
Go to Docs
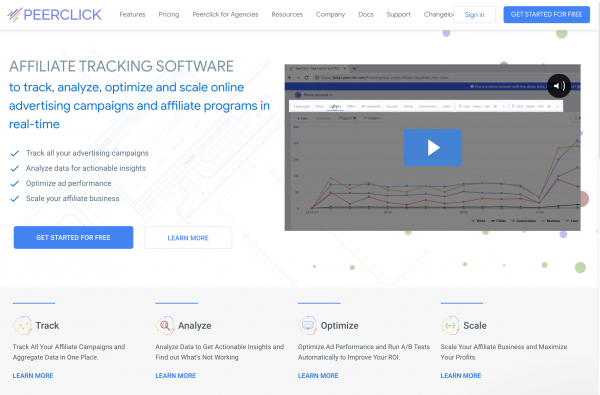point(366,15)
